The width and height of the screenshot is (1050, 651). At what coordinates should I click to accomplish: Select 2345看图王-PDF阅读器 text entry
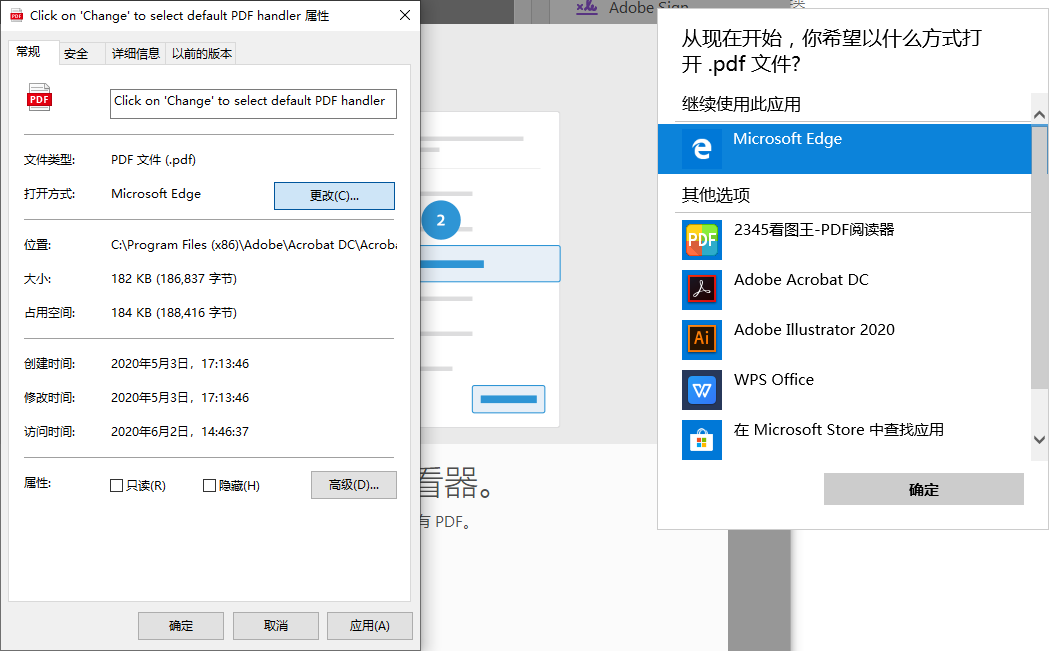[814, 230]
